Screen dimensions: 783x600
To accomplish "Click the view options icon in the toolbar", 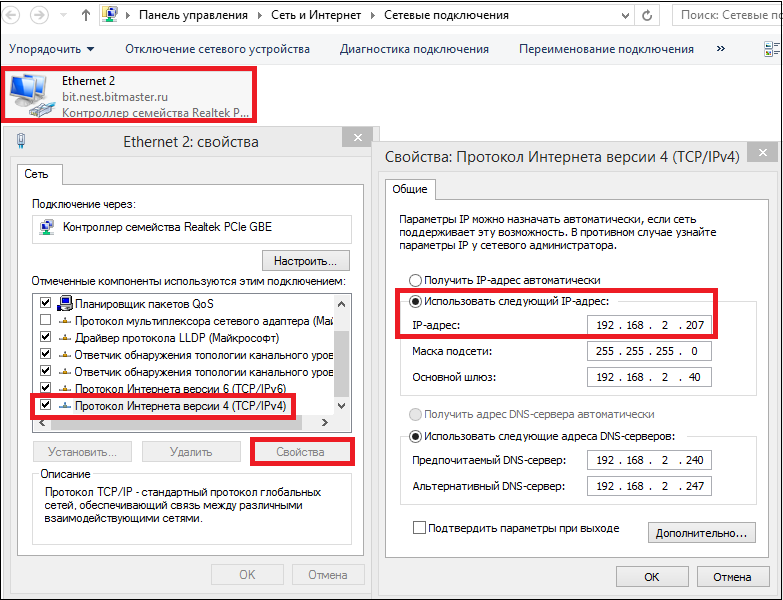I will [x=772, y=49].
